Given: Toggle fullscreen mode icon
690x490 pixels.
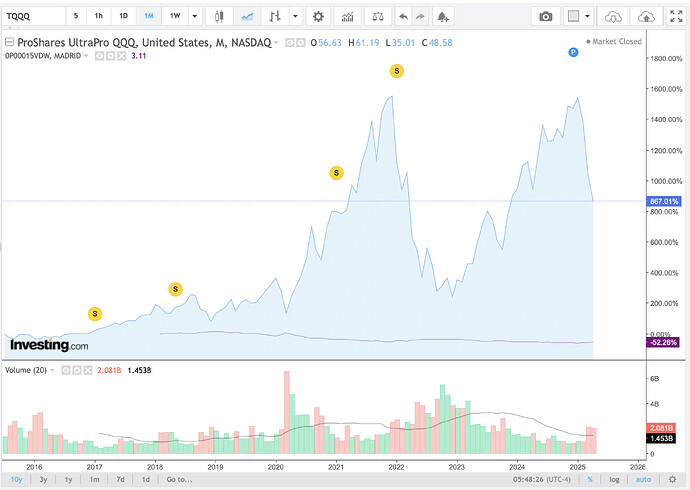Looking at the screenshot, I should coord(676,17).
